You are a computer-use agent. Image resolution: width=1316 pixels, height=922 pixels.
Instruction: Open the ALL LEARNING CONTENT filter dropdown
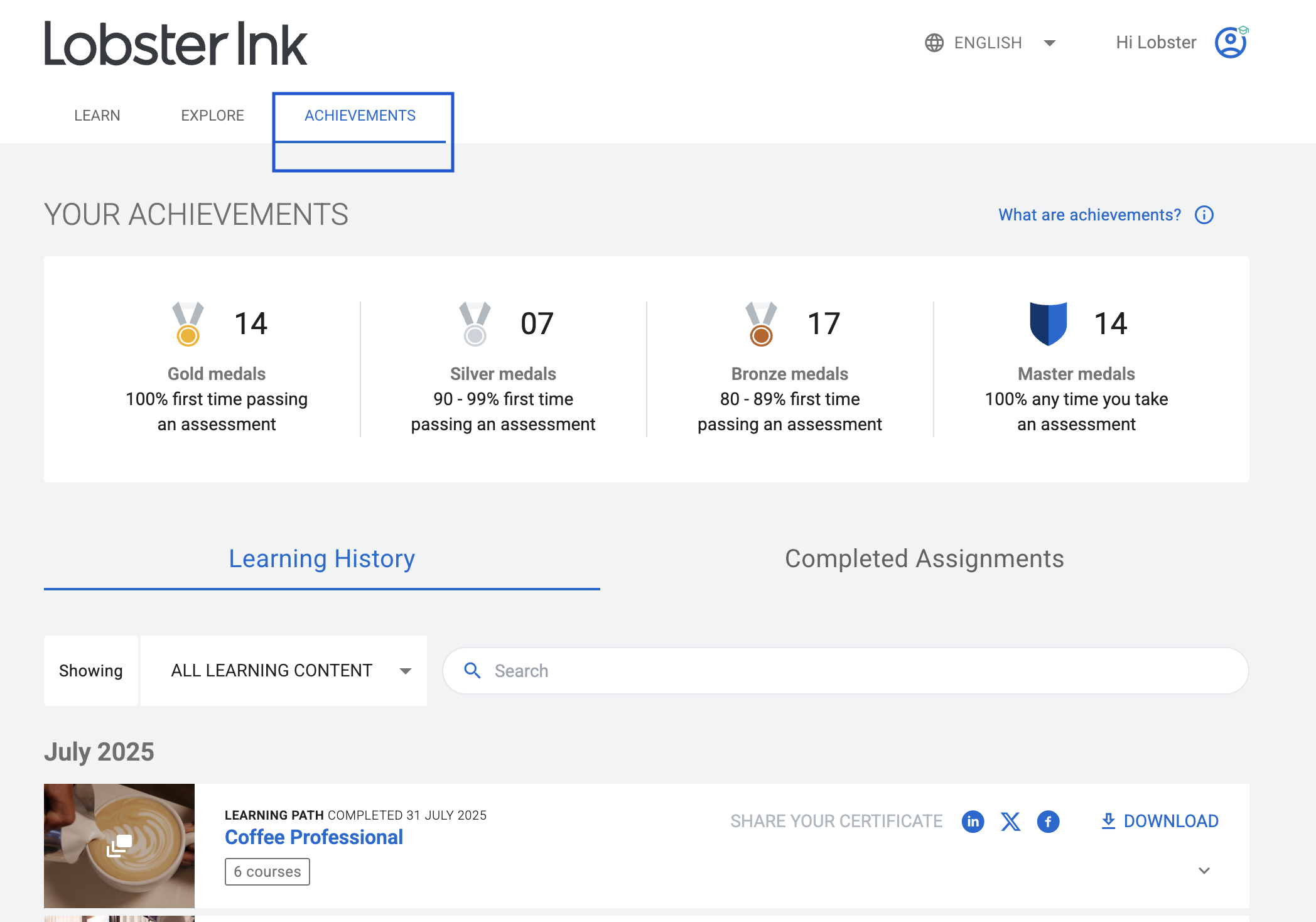(x=284, y=671)
